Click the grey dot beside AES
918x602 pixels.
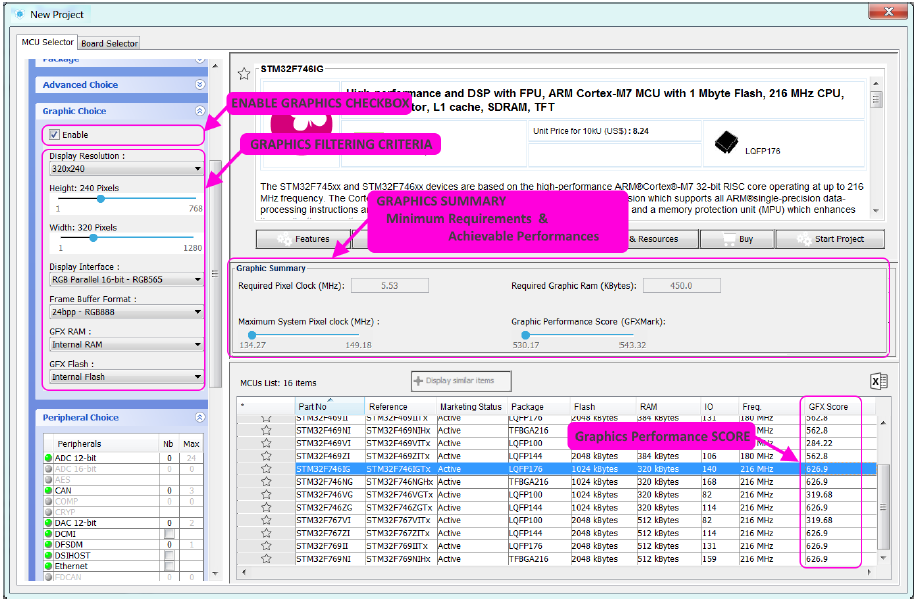[49, 480]
